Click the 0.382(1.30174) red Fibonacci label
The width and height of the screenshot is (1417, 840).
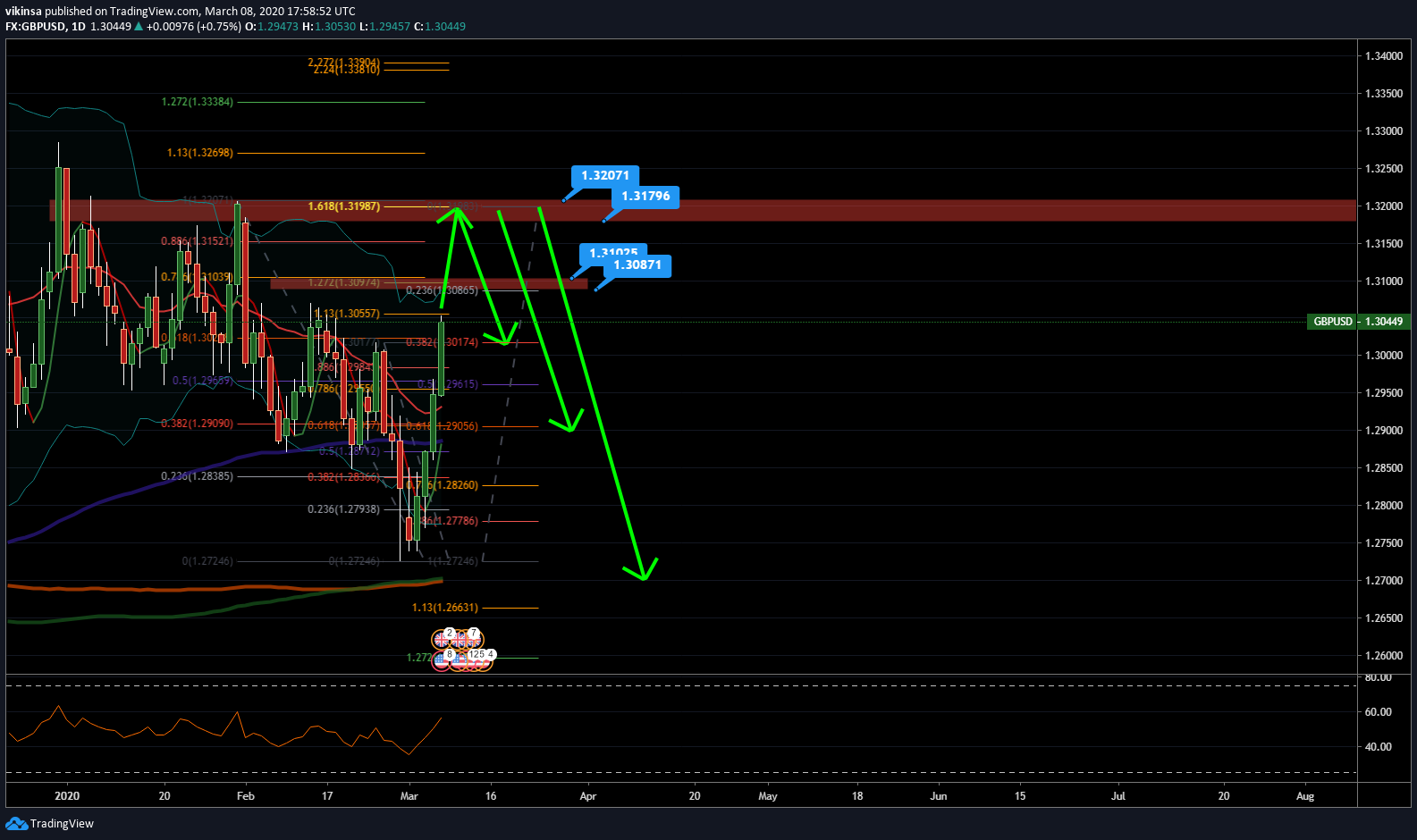pos(442,342)
